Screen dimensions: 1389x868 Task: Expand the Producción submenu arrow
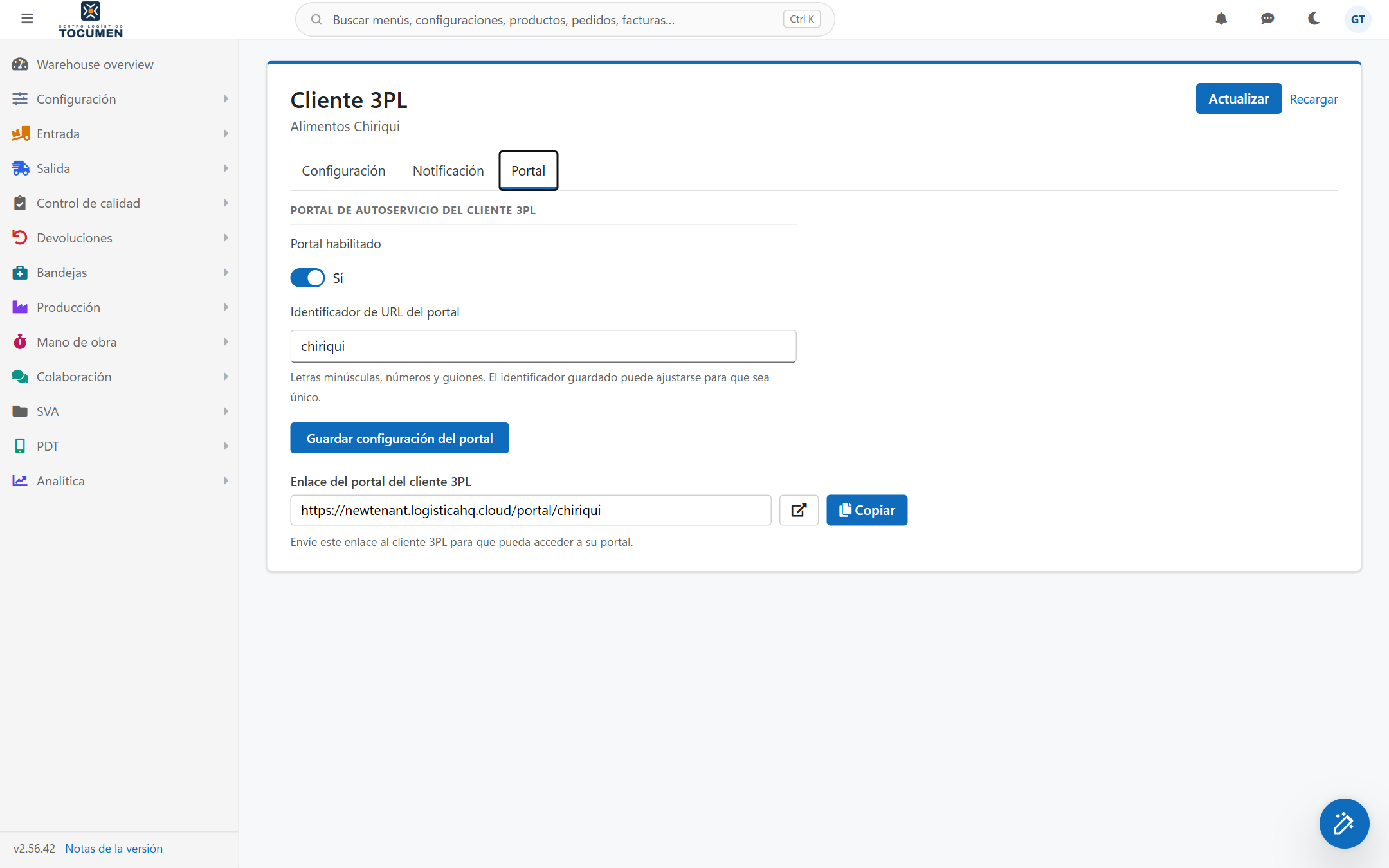coord(226,307)
